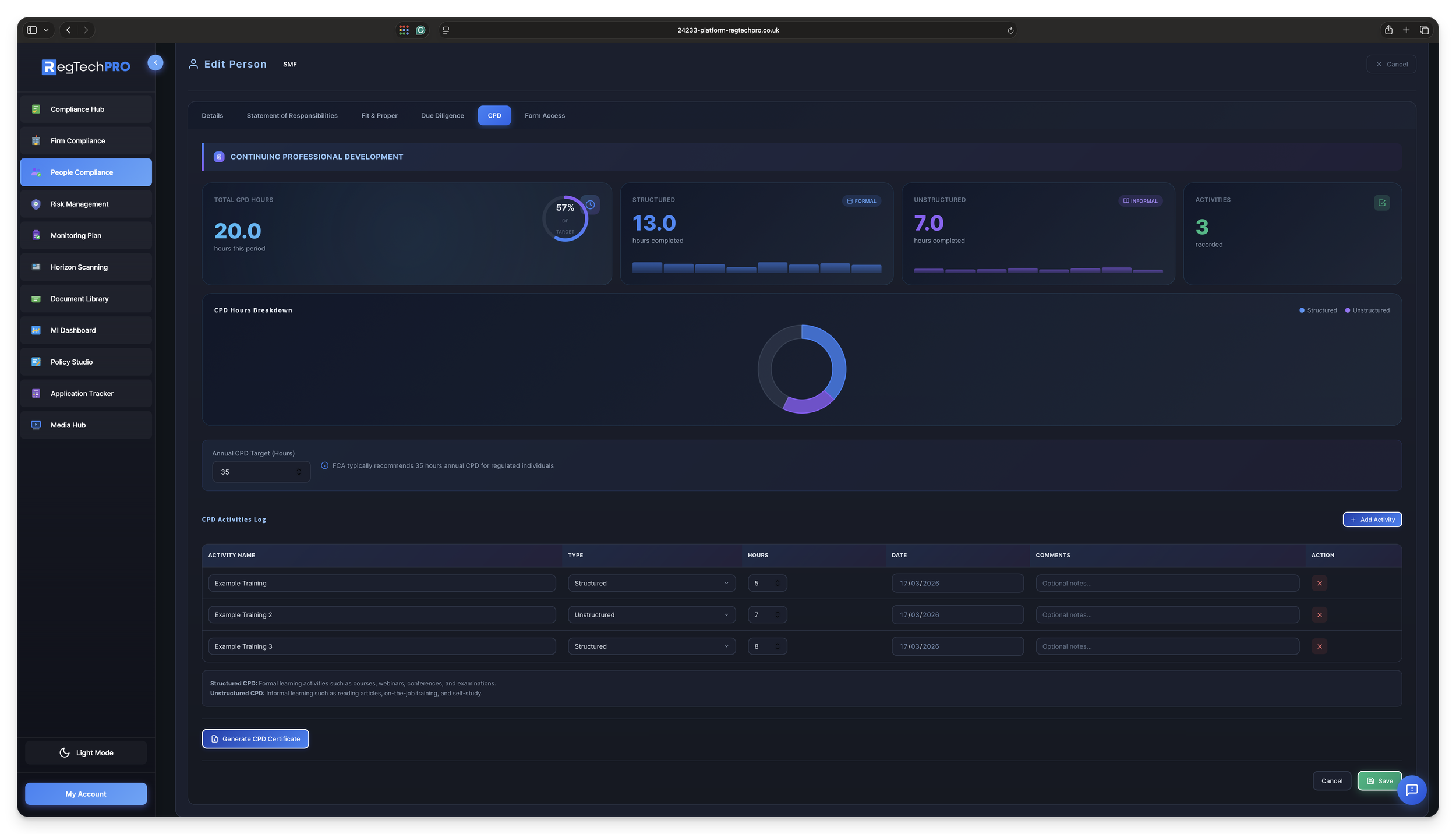Collapse the sidebar with the arrow button
1456x834 pixels.
click(x=156, y=62)
